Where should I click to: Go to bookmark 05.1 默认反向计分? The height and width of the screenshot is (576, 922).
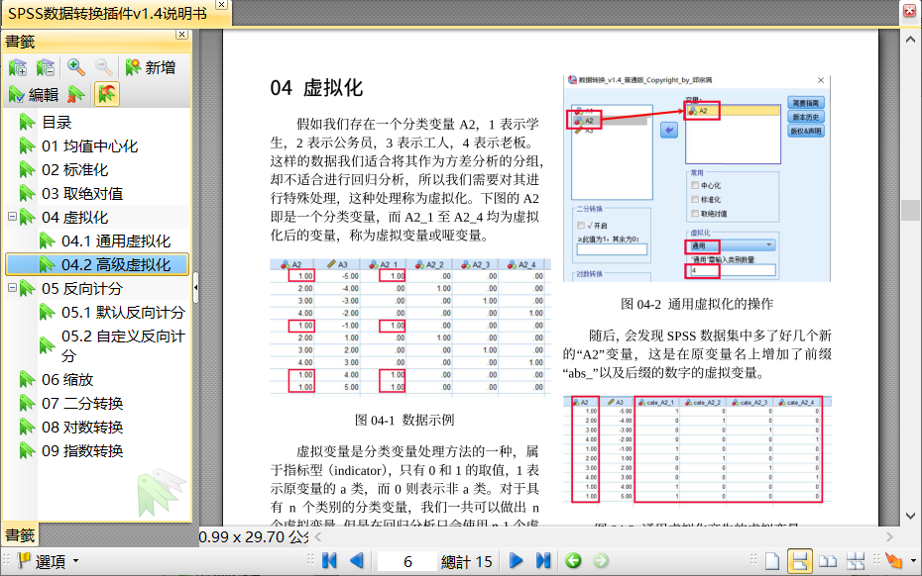click(123, 312)
